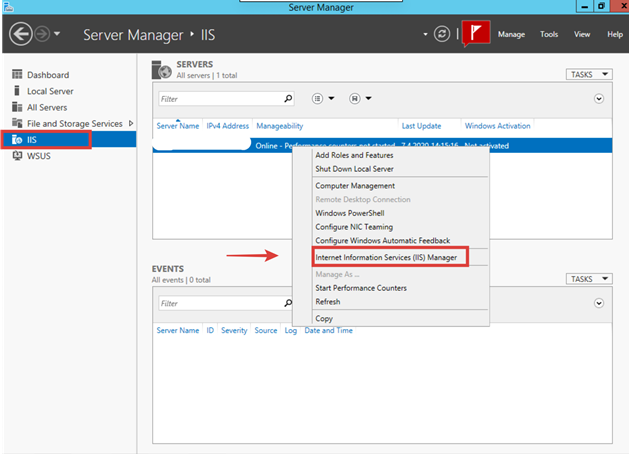Select WSUS in the sidebar
This screenshot has height=454, width=629.
click(x=39, y=156)
